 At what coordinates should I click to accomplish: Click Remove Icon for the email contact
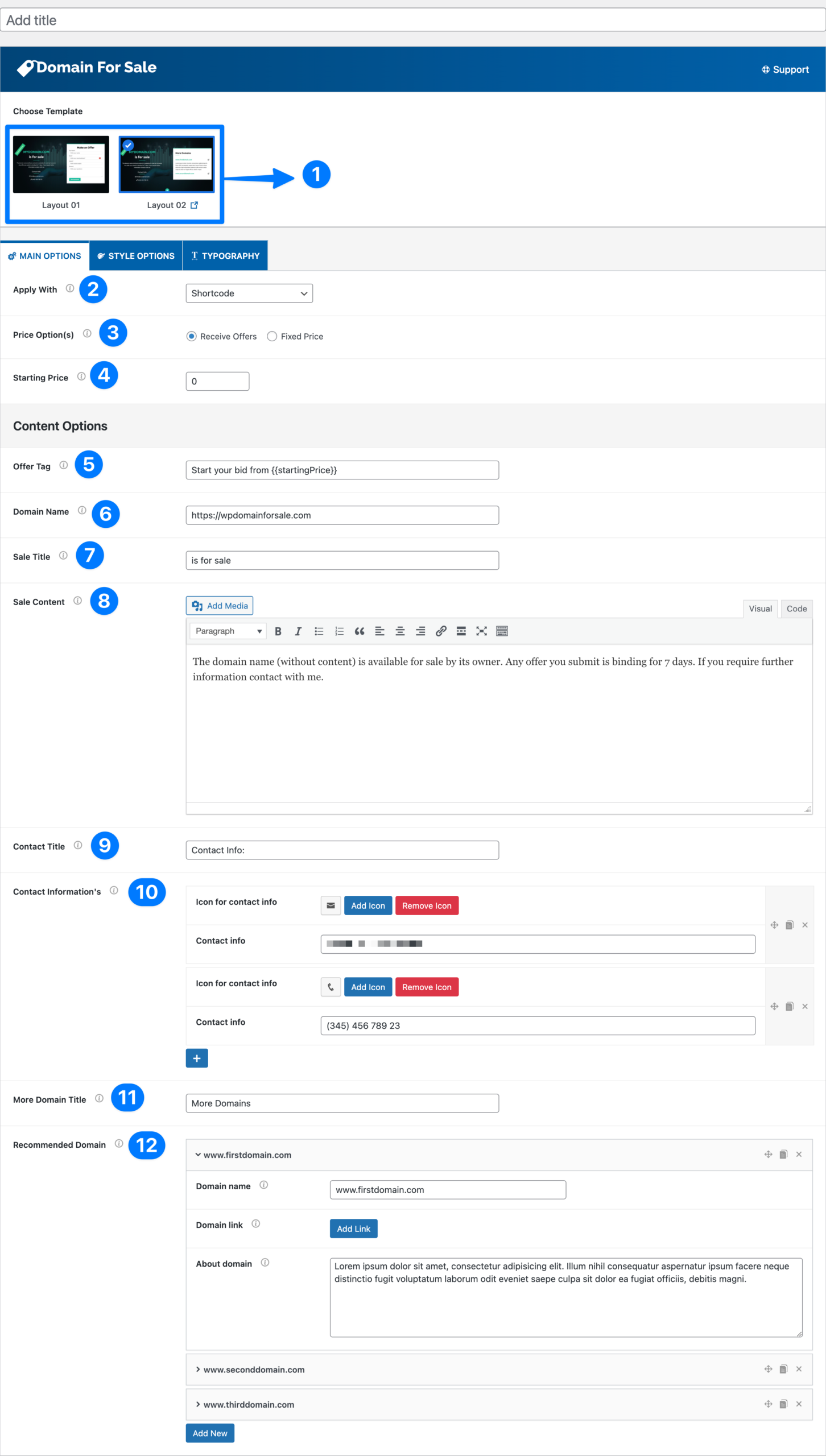427,905
